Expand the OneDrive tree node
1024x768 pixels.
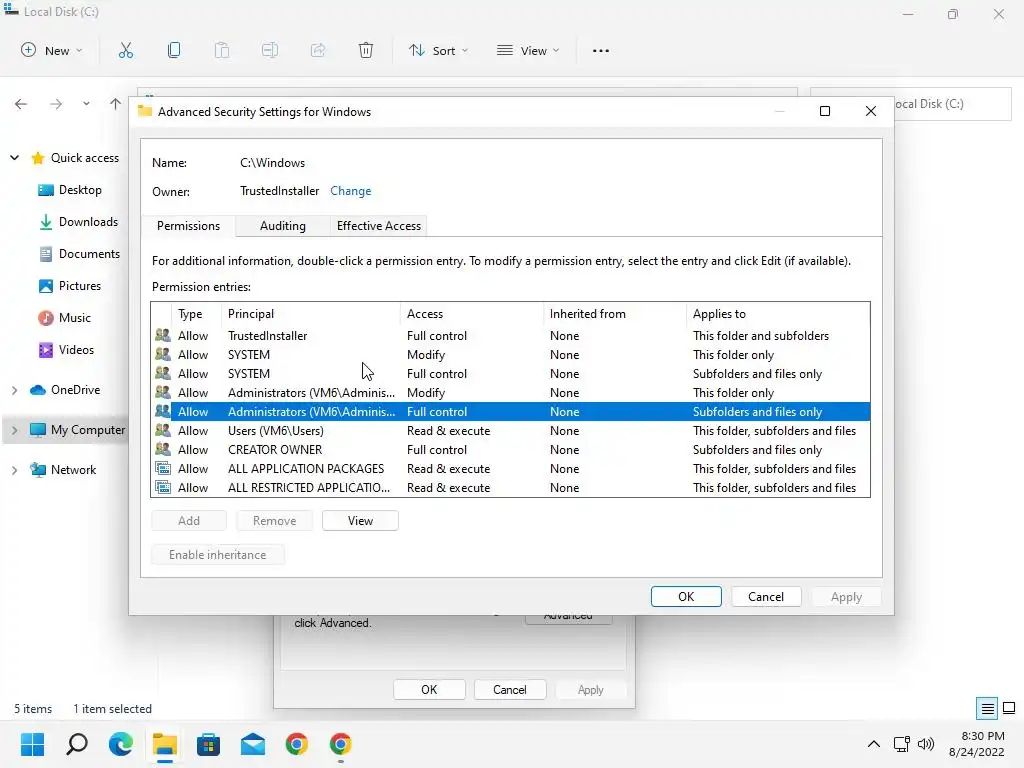[x=14, y=390]
